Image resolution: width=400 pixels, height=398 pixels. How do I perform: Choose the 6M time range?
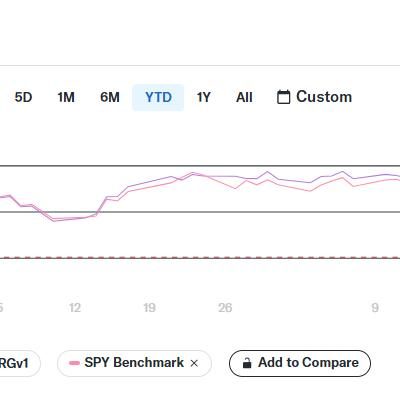coord(110,97)
